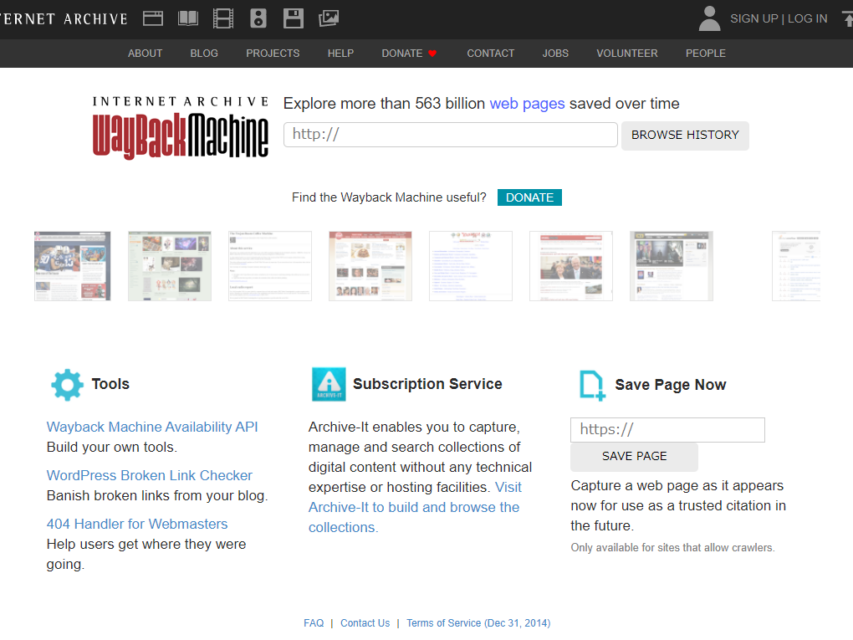This screenshot has height=640, width=853.
Task: Open the Web archive icon in top bar
Action: pos(153,19)
